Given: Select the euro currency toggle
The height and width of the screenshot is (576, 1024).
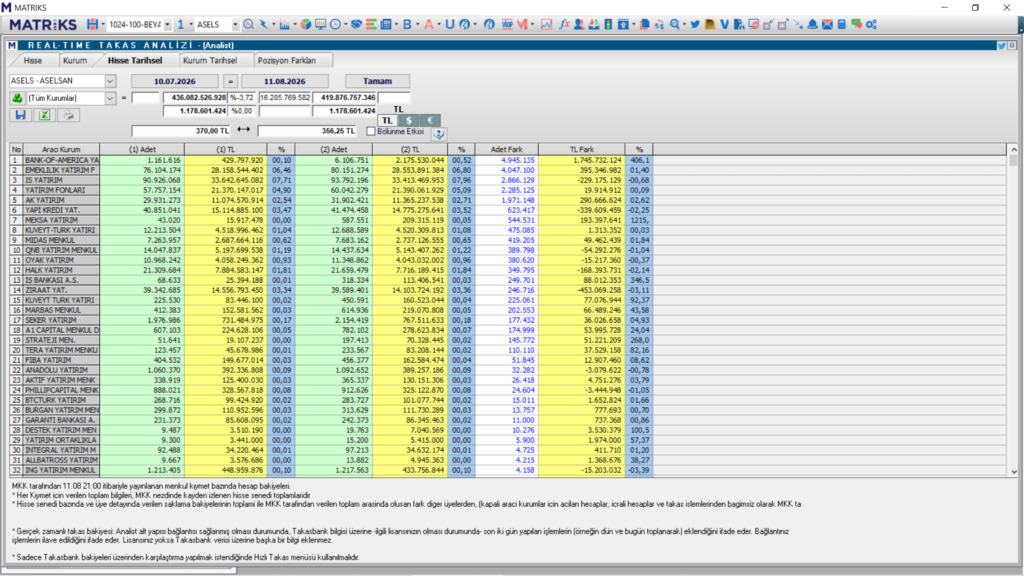Looking at the screenshot, I should 430,120.
